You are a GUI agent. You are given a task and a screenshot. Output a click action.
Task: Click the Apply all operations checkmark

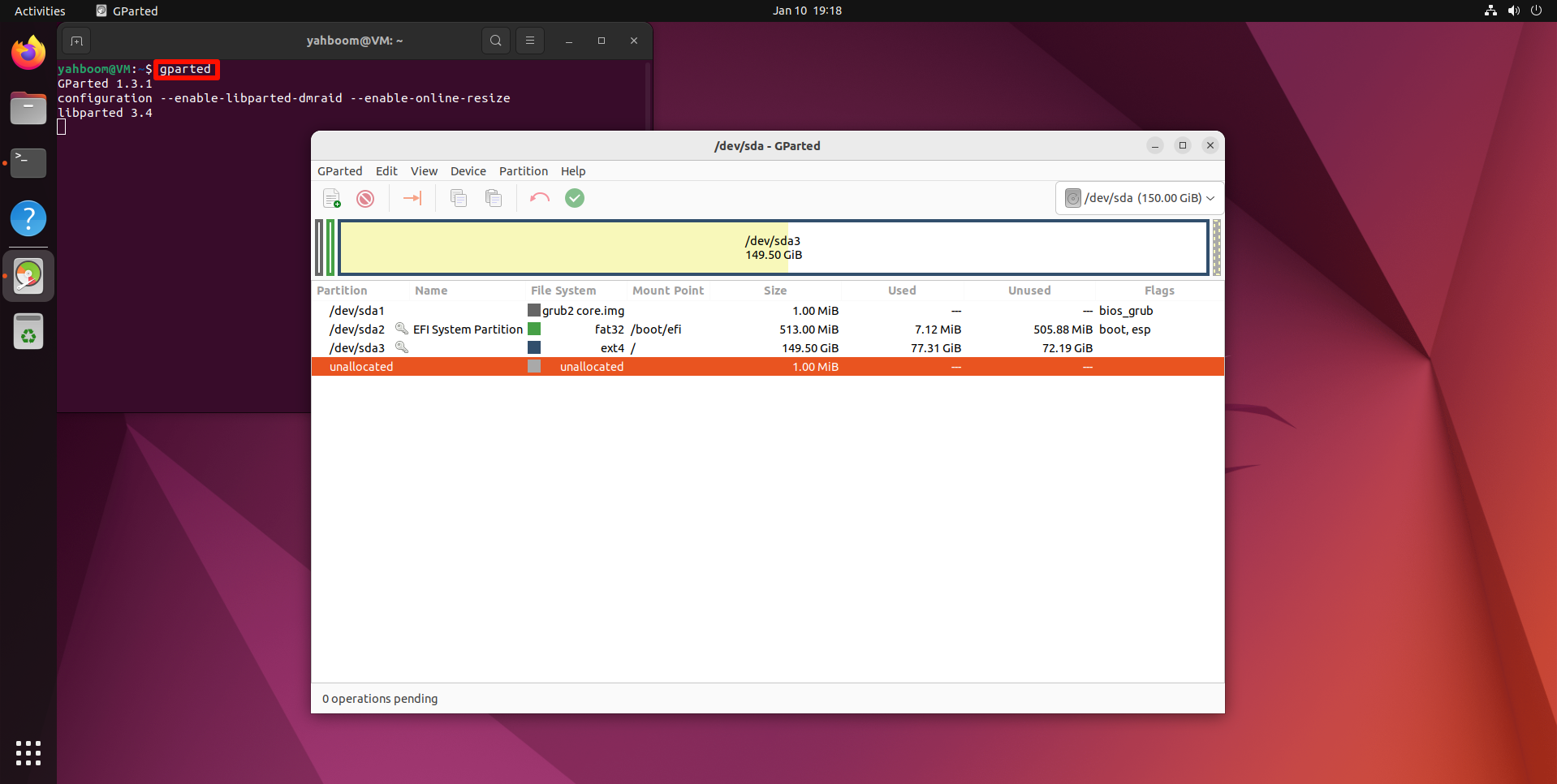[x=575, y=198]
